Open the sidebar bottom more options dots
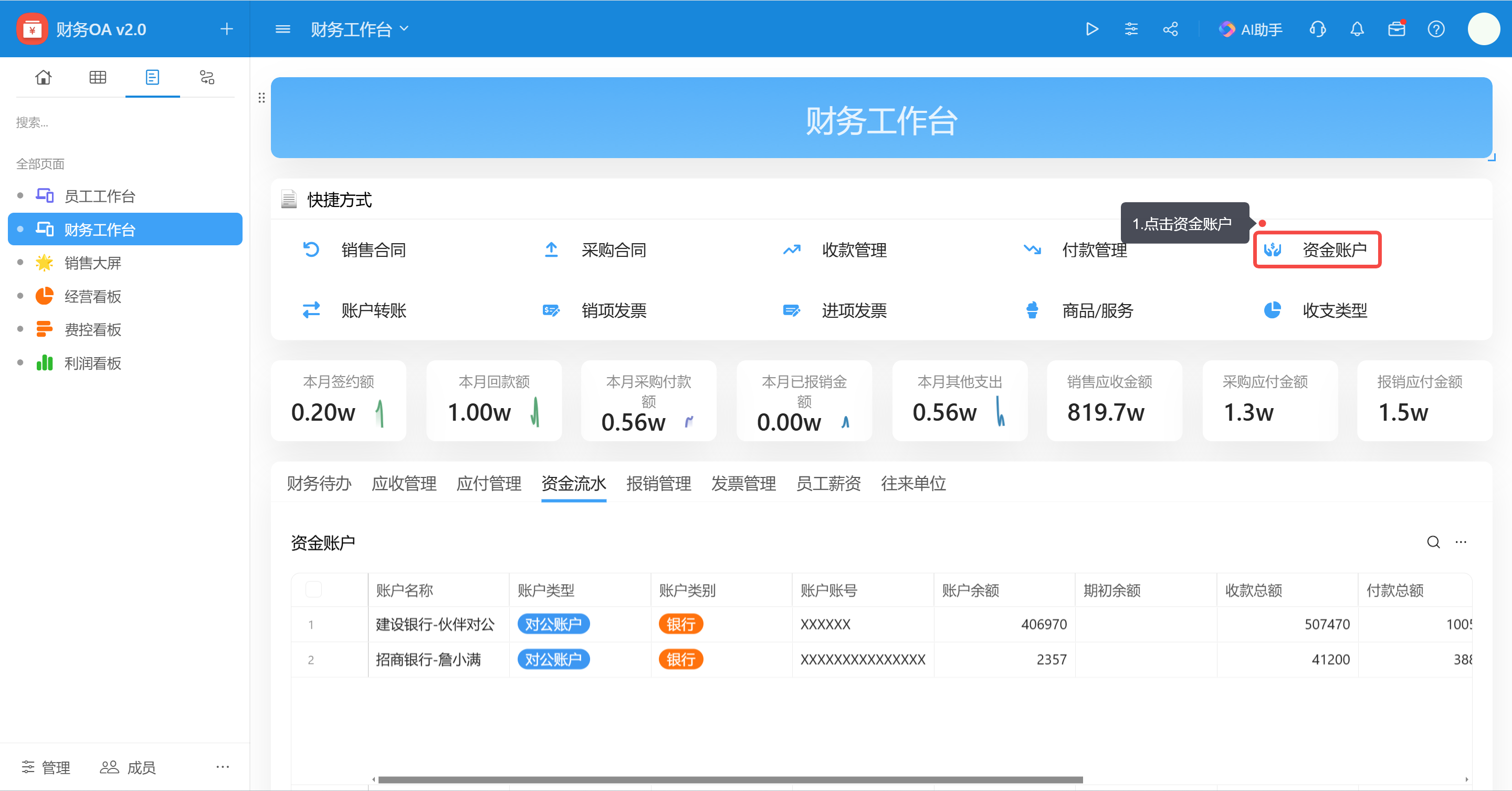Image resolution: width=1512 pixels, height=791 pixels. (x=223, y=766)
